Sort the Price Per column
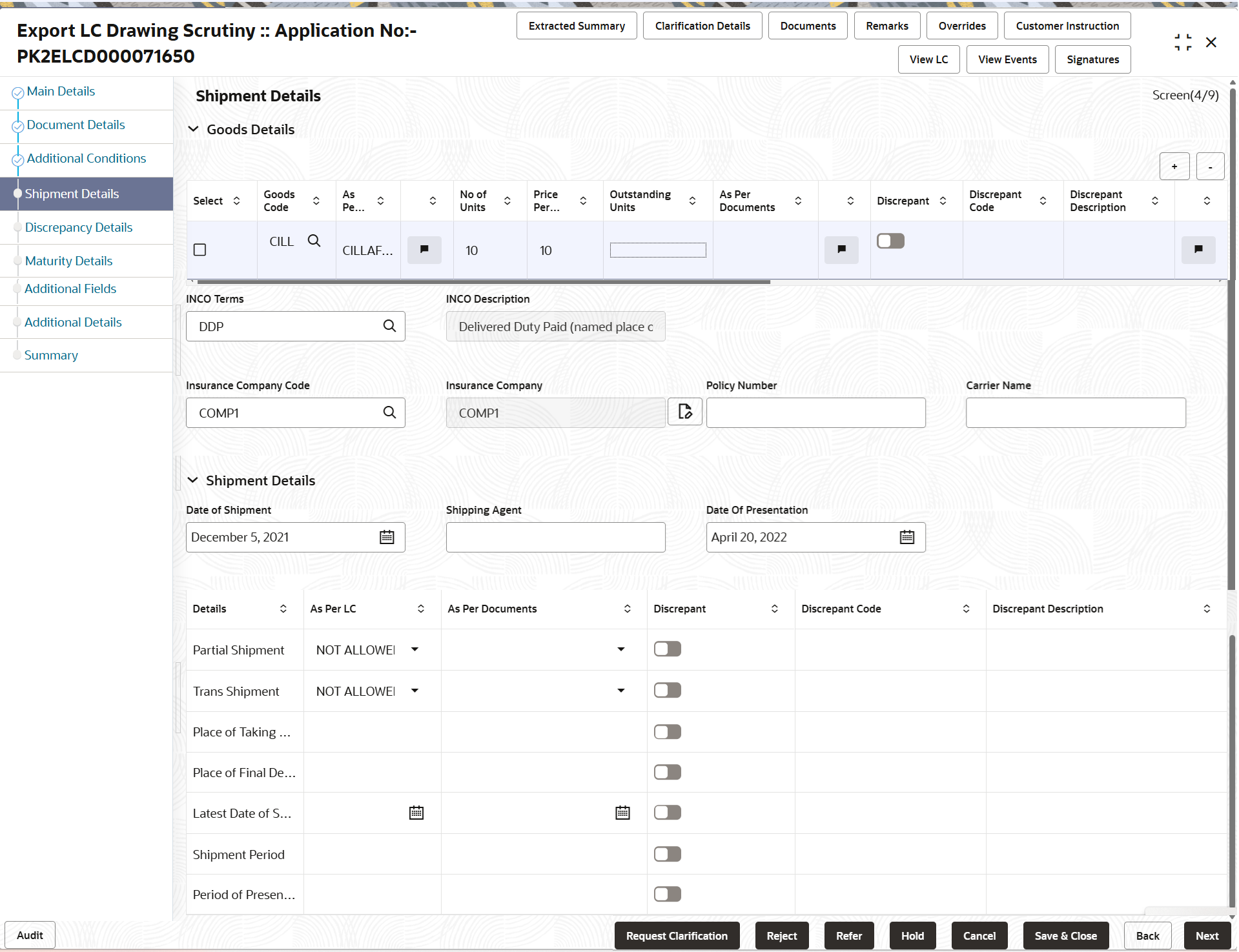This screenshot has width=1239, height=952. 584,201
